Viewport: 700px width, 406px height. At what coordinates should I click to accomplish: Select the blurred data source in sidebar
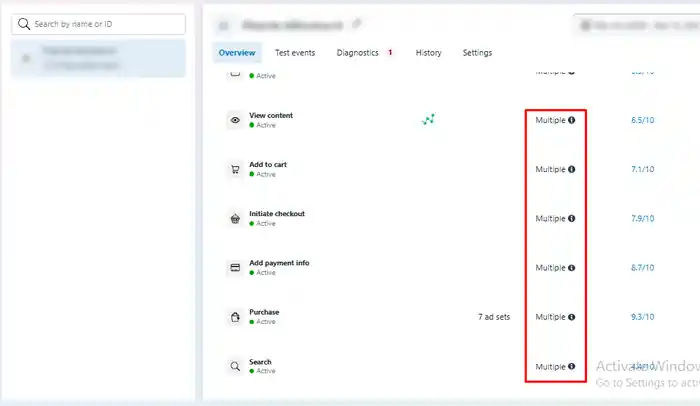(98, 59)
